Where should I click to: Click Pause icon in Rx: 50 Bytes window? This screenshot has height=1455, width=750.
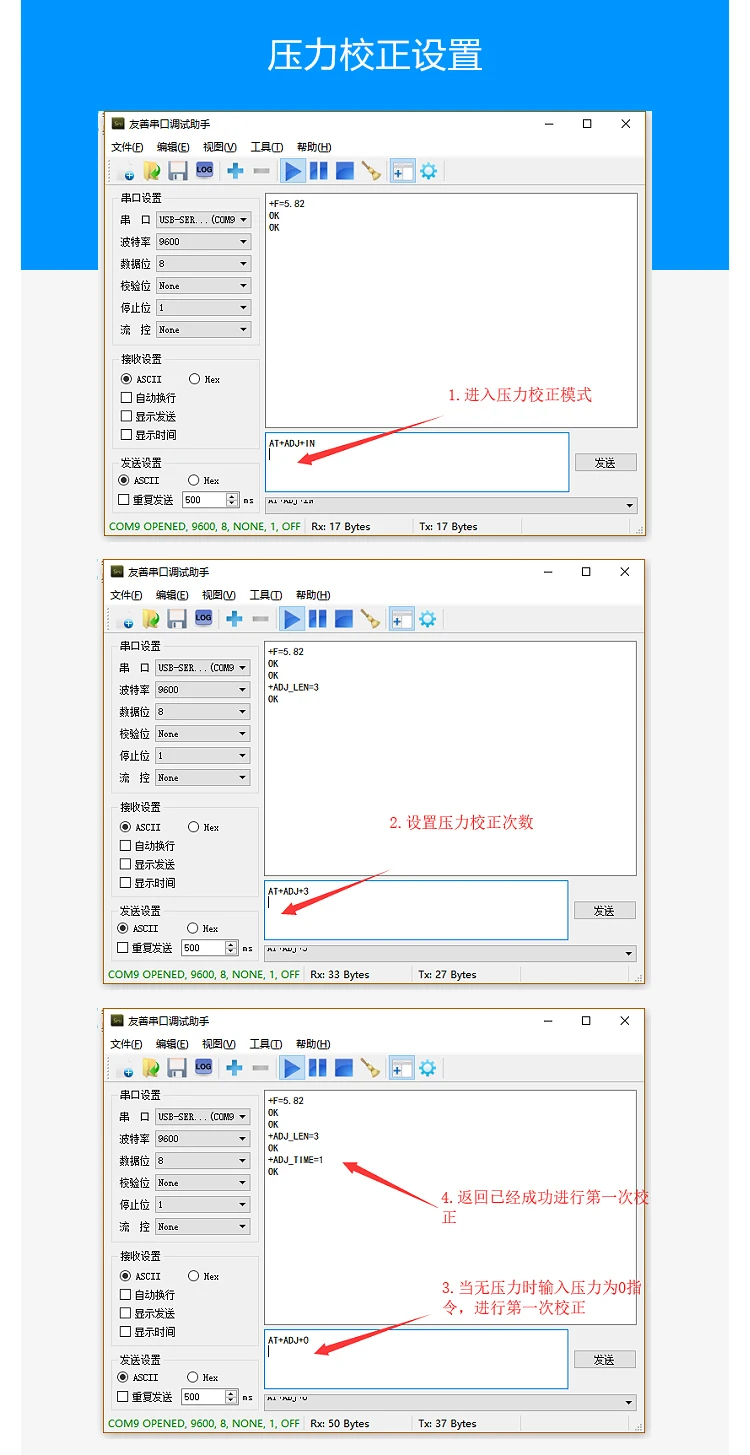click(x=317, y=1068)
